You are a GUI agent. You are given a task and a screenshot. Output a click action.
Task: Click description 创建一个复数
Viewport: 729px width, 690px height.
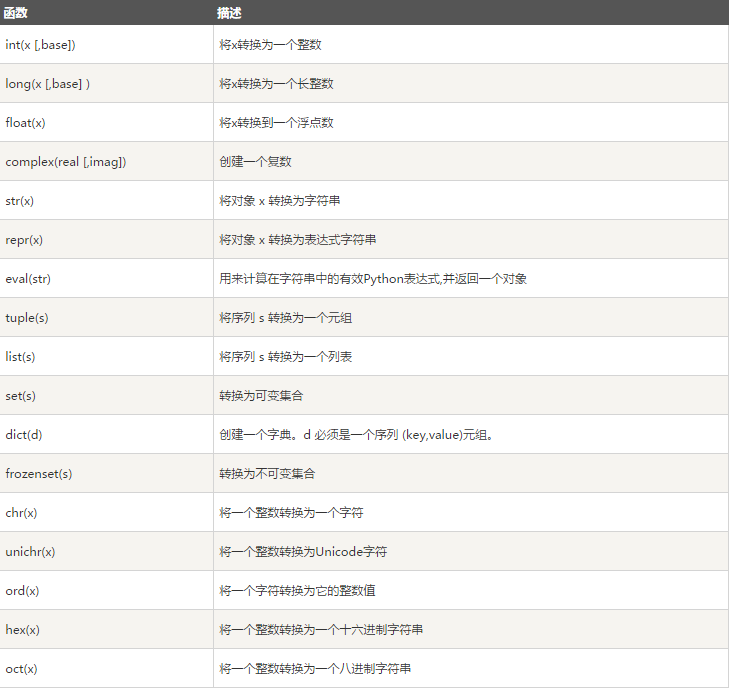255,162
